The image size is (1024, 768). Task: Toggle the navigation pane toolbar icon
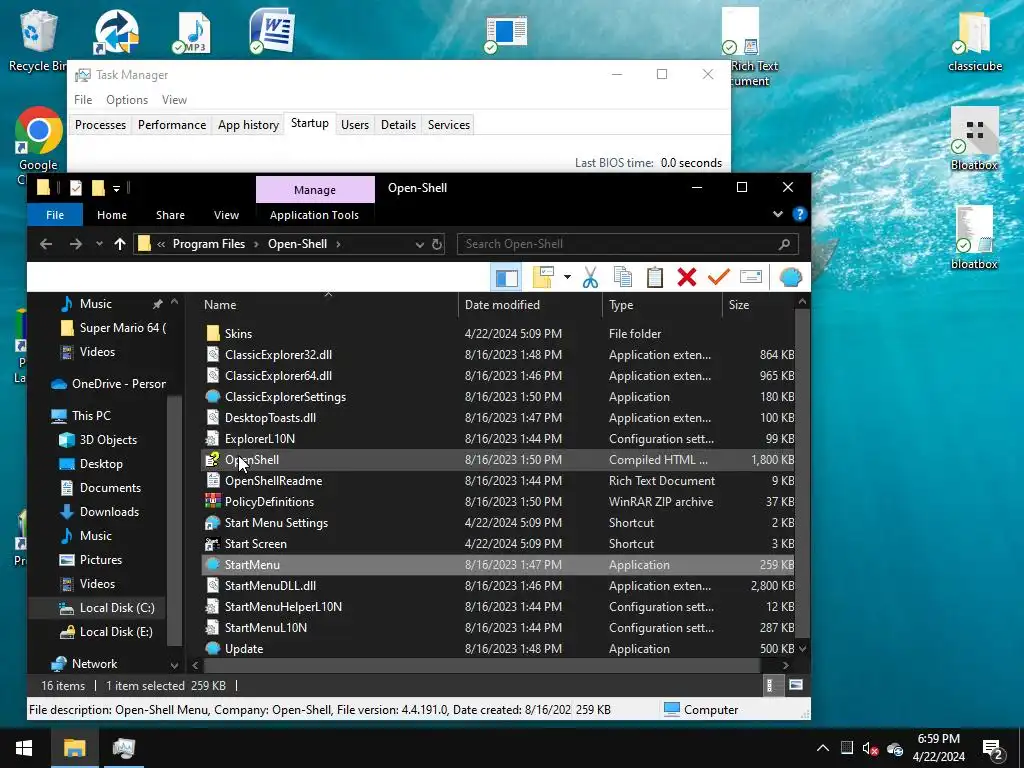click(507, 278)
